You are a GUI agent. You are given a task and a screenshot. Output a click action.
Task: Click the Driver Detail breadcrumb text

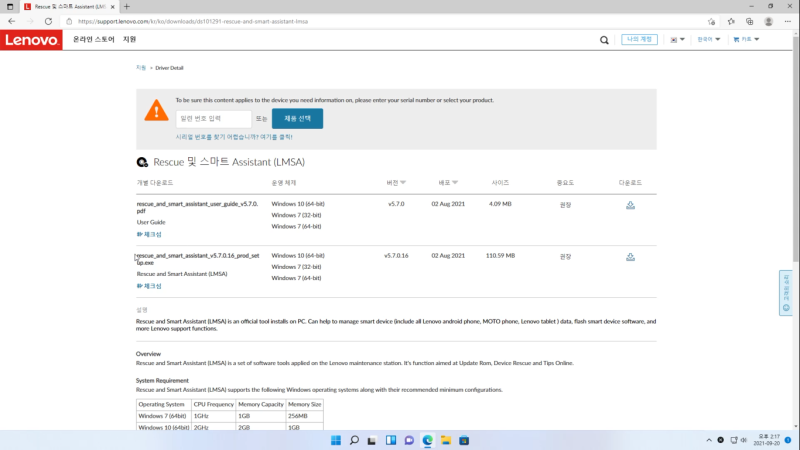click(x=169, y=68)
